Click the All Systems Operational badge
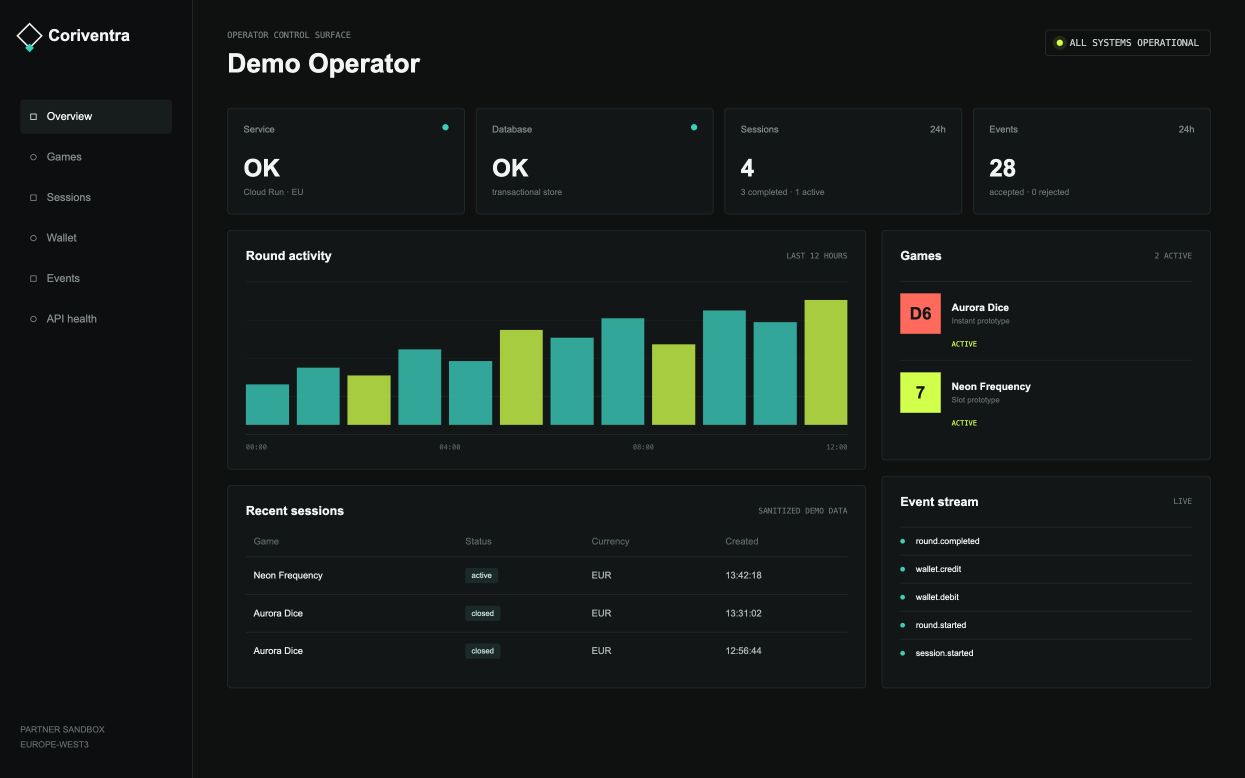 click(x=1128, y=43)
